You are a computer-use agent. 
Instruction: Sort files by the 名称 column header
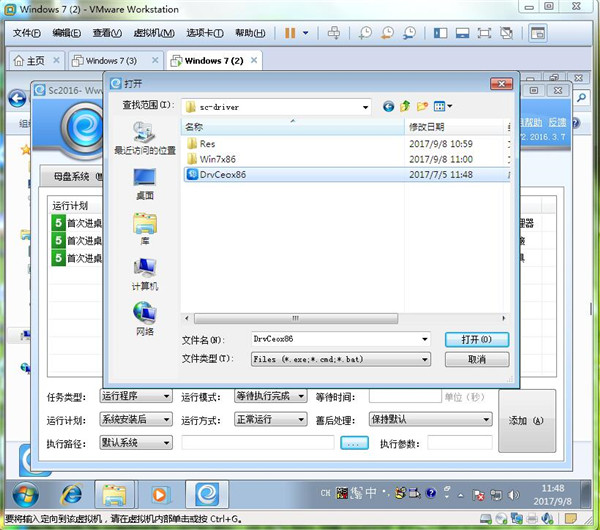coord(292,127)
